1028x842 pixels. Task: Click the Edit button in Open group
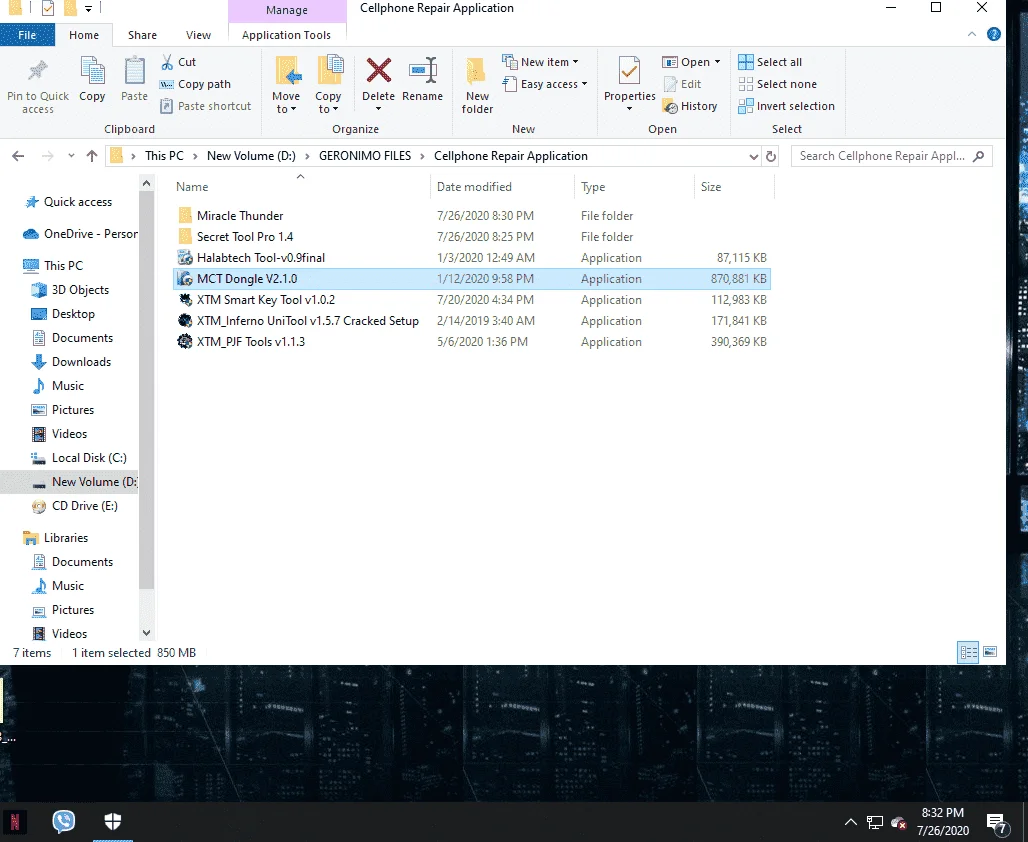pos(682,84)
